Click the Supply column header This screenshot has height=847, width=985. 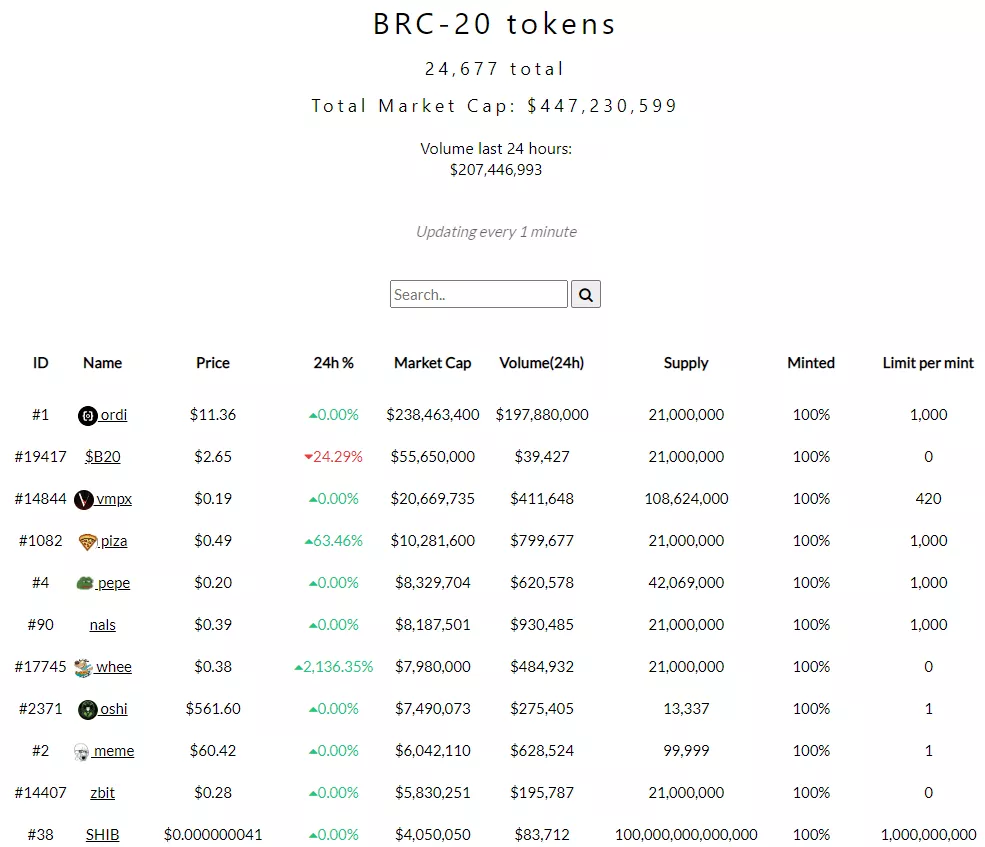[x=686, y=363]
